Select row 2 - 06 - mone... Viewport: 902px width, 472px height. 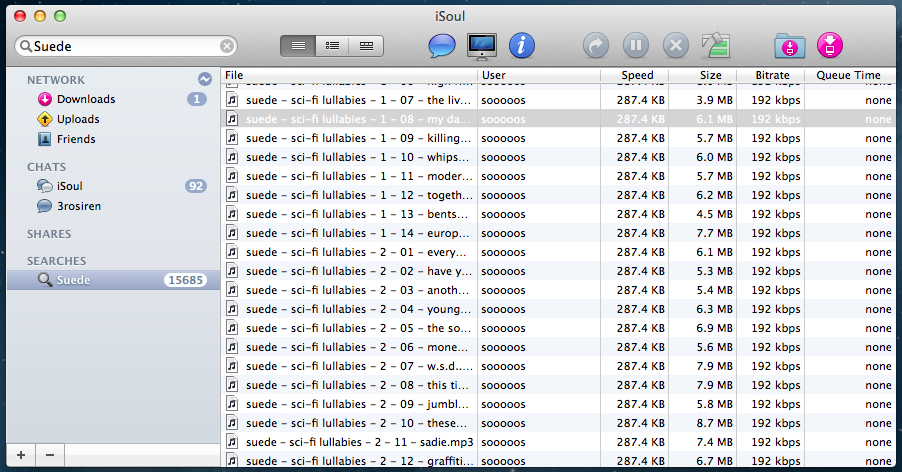pyautogui.click(x=557, y=347)
